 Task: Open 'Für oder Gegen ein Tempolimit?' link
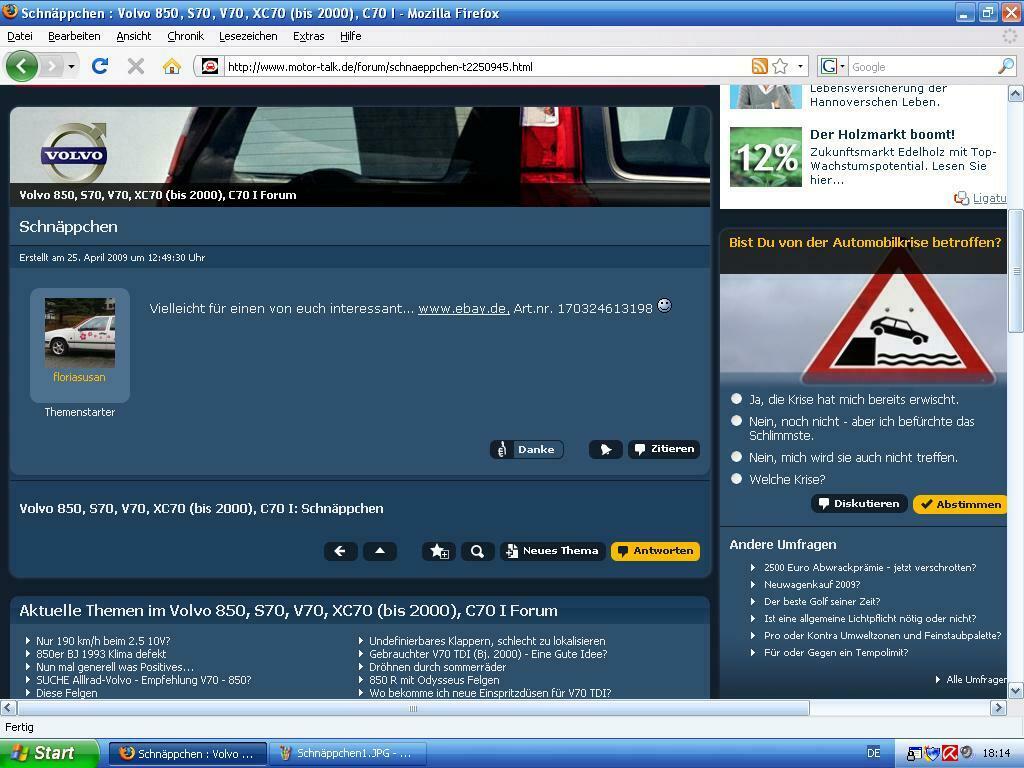point(836,652)
